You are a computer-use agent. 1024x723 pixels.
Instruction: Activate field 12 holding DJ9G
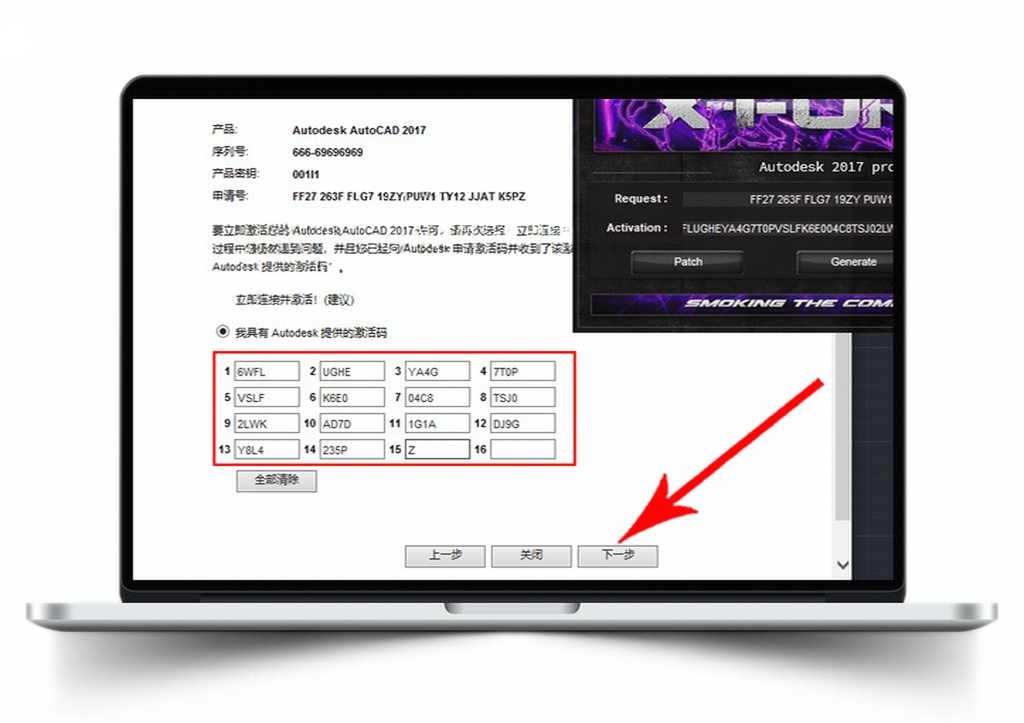coord(522,423)
